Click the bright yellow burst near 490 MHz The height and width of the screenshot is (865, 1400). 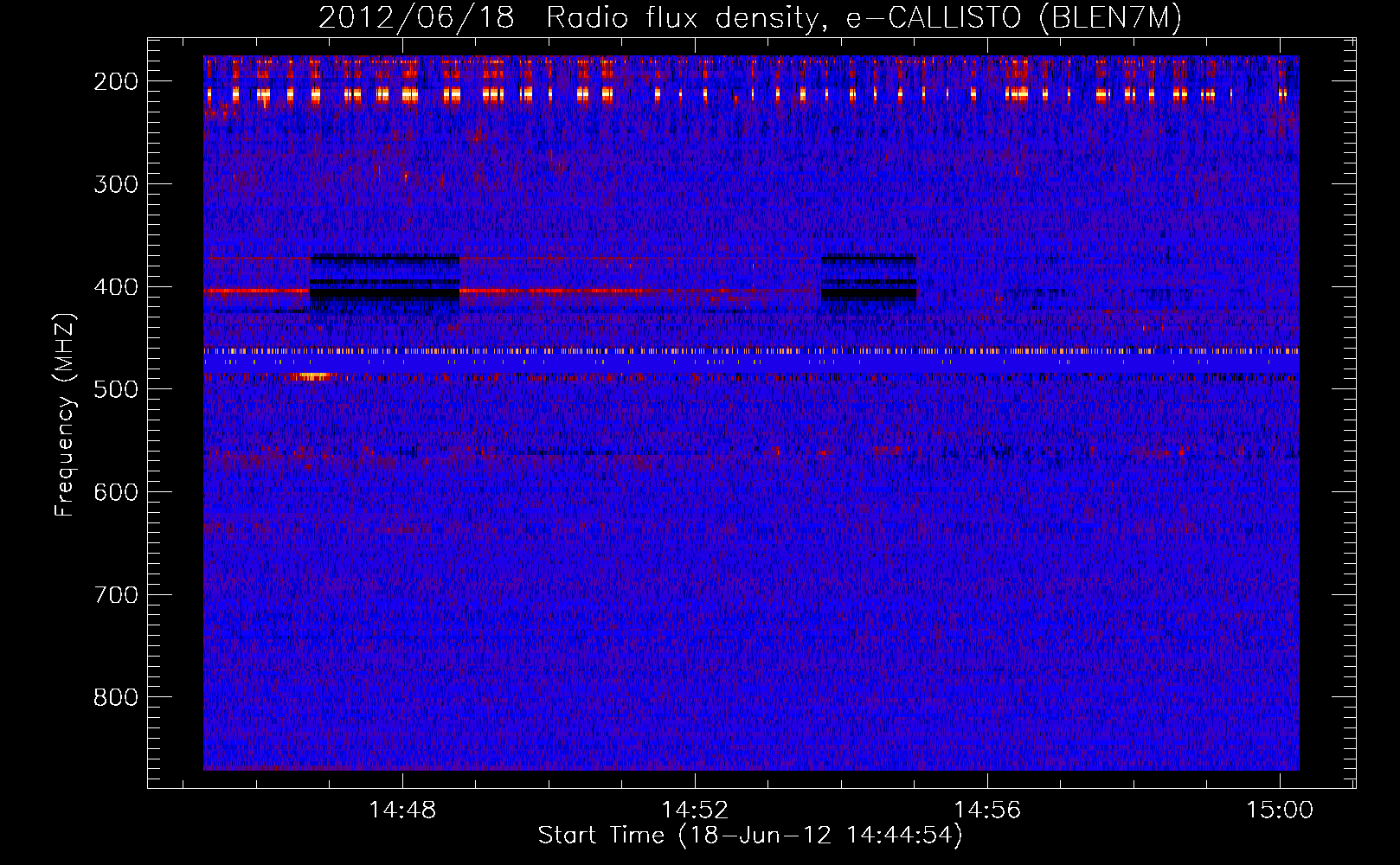pos(313,376)
